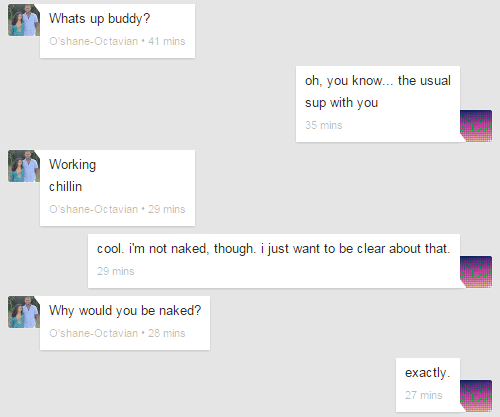
Task: Click the pixel avatar beside the "exactly." message
Action: (476, 396)
